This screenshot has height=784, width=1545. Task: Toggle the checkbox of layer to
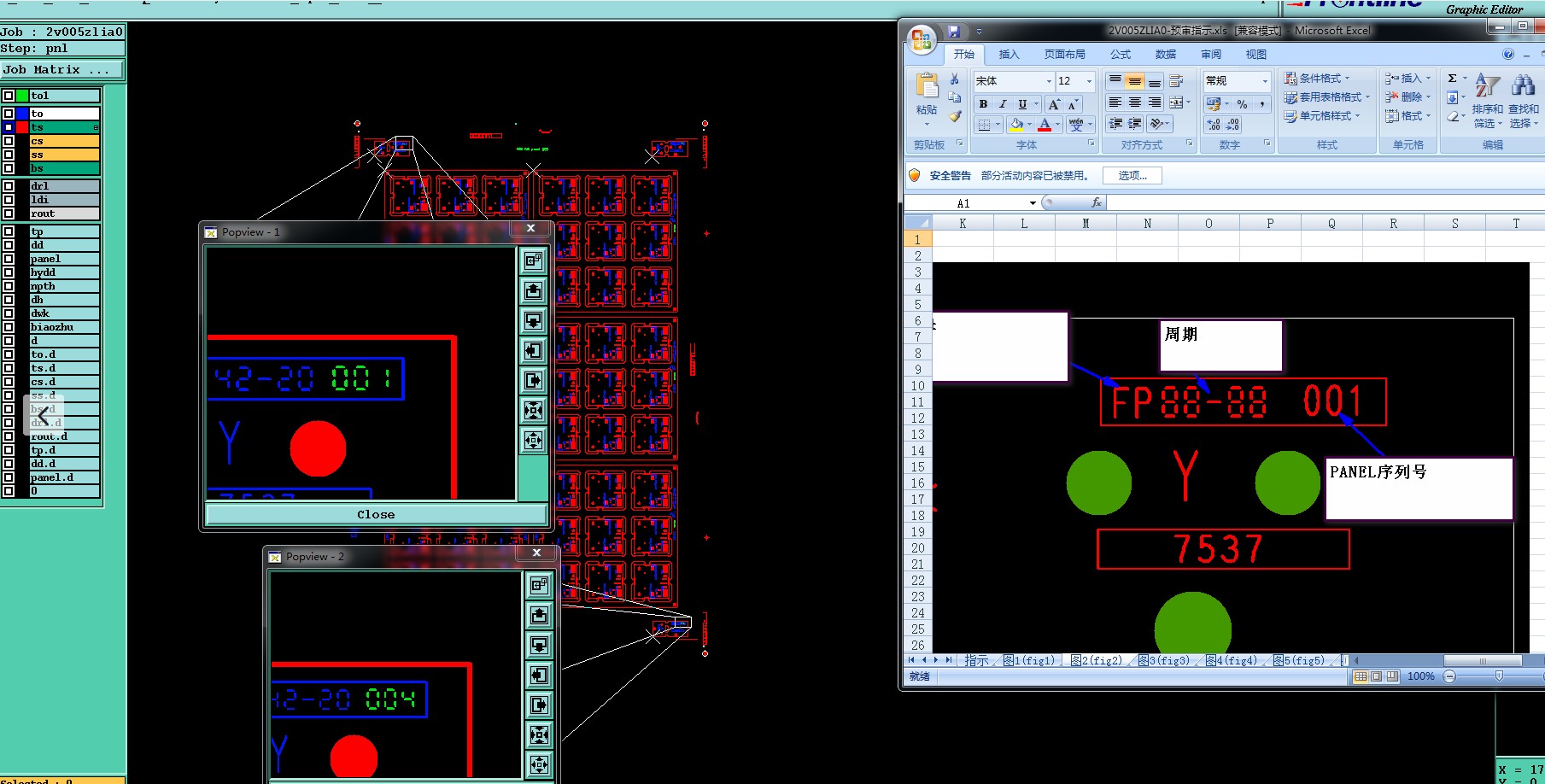(x=9, y=114)
